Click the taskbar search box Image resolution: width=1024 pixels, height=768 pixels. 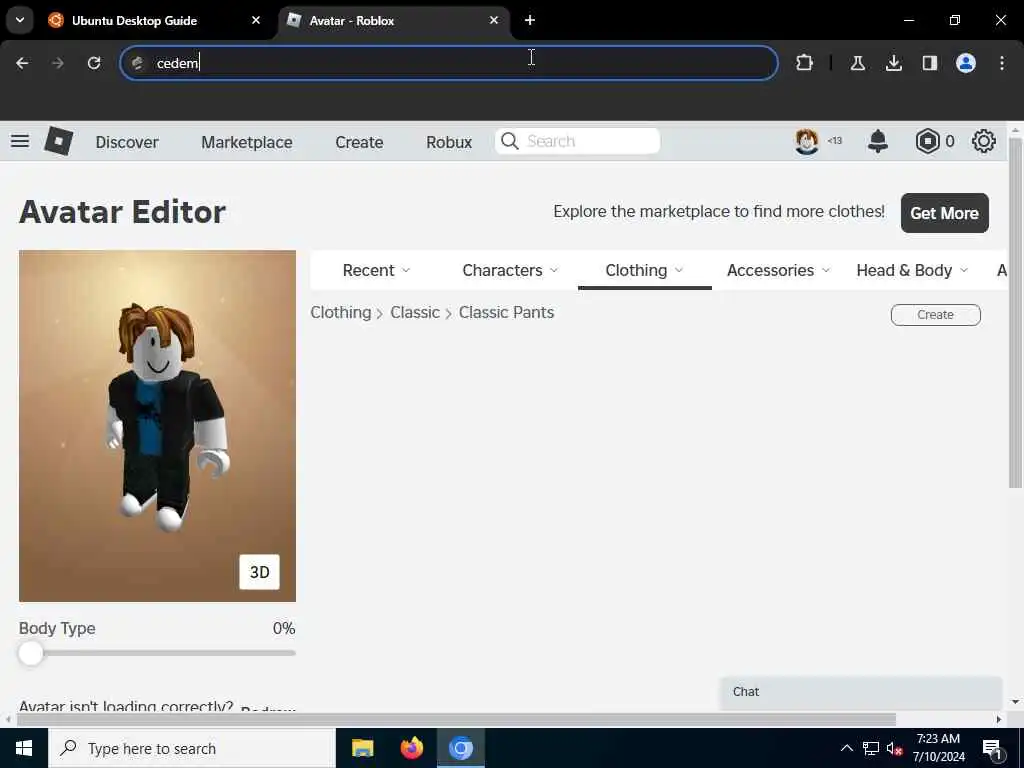(x=192, y=748)
